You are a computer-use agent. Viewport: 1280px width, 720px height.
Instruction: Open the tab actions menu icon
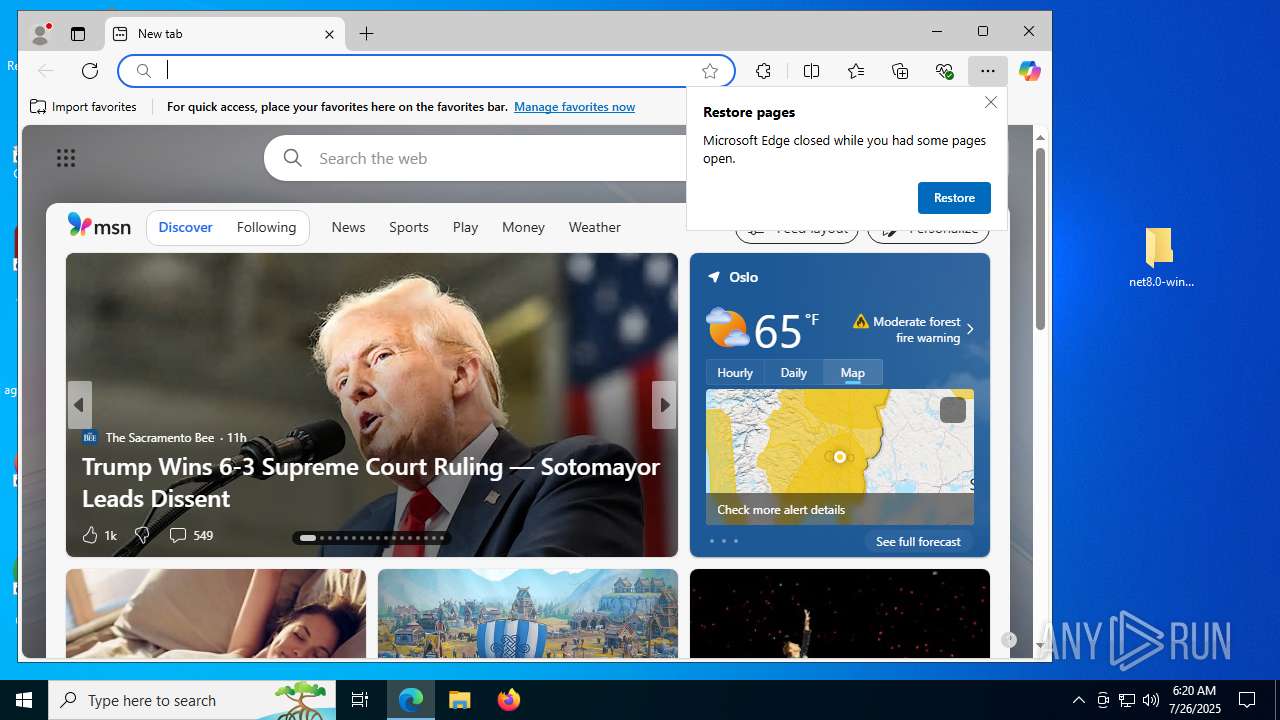(x=78, y=34)
